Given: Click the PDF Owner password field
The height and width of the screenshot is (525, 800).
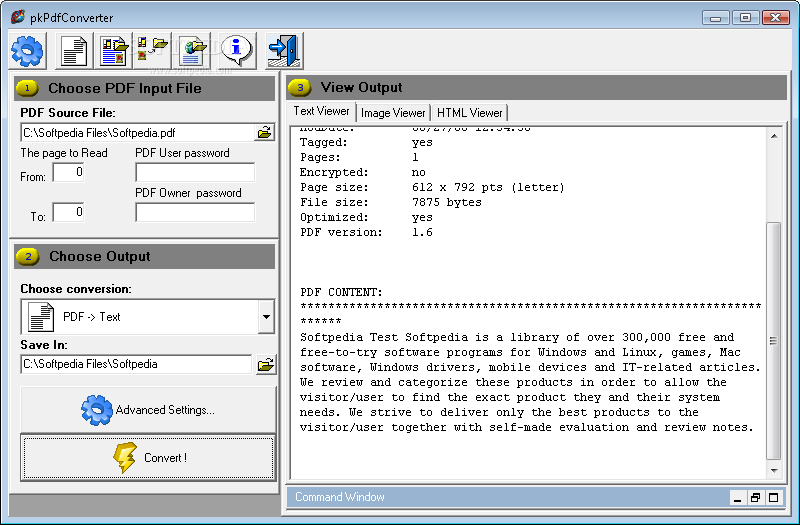Looking at the screenshot, I should click(x=195, y=212).
